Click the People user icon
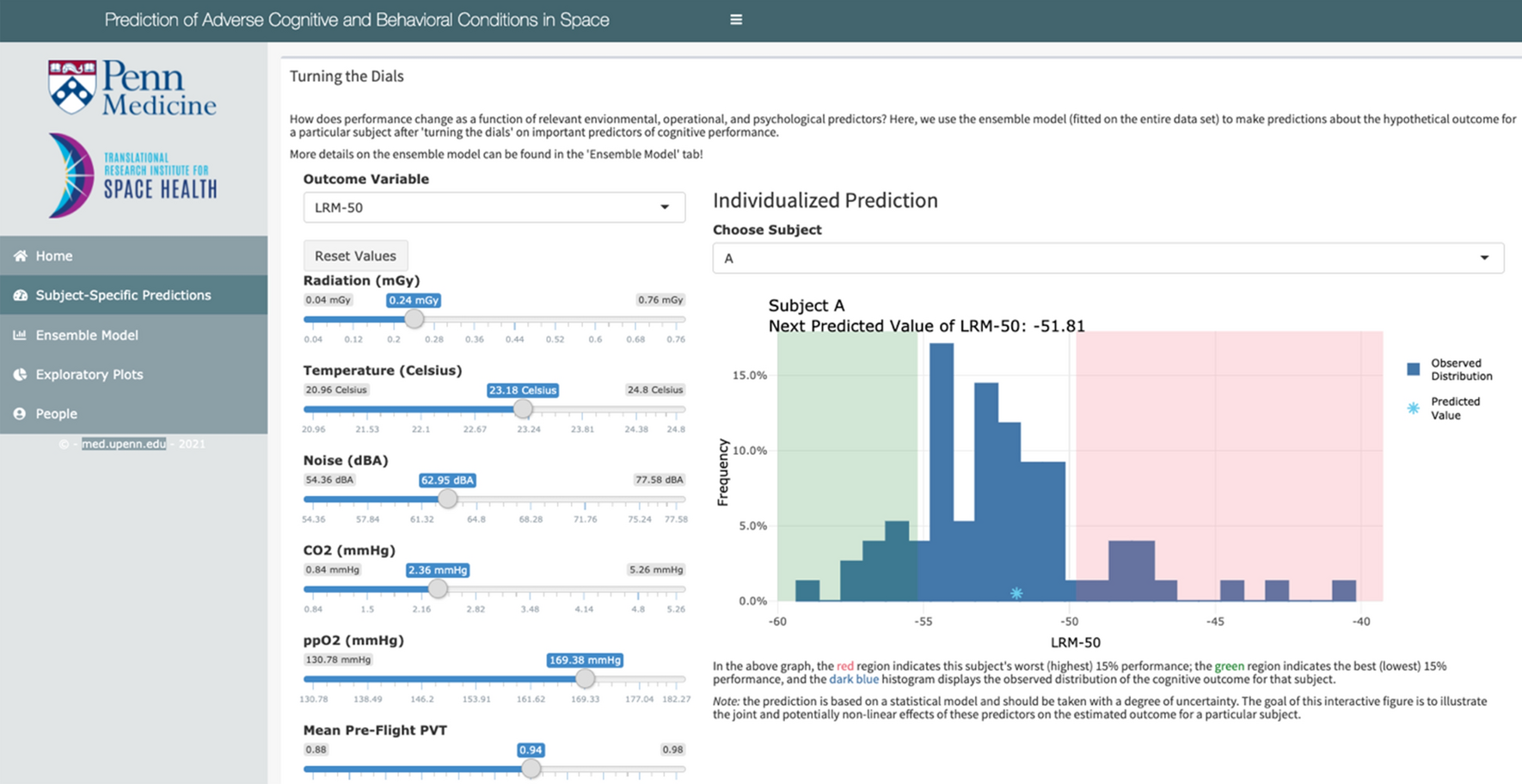1522x784 pixels. click(21, 413)
